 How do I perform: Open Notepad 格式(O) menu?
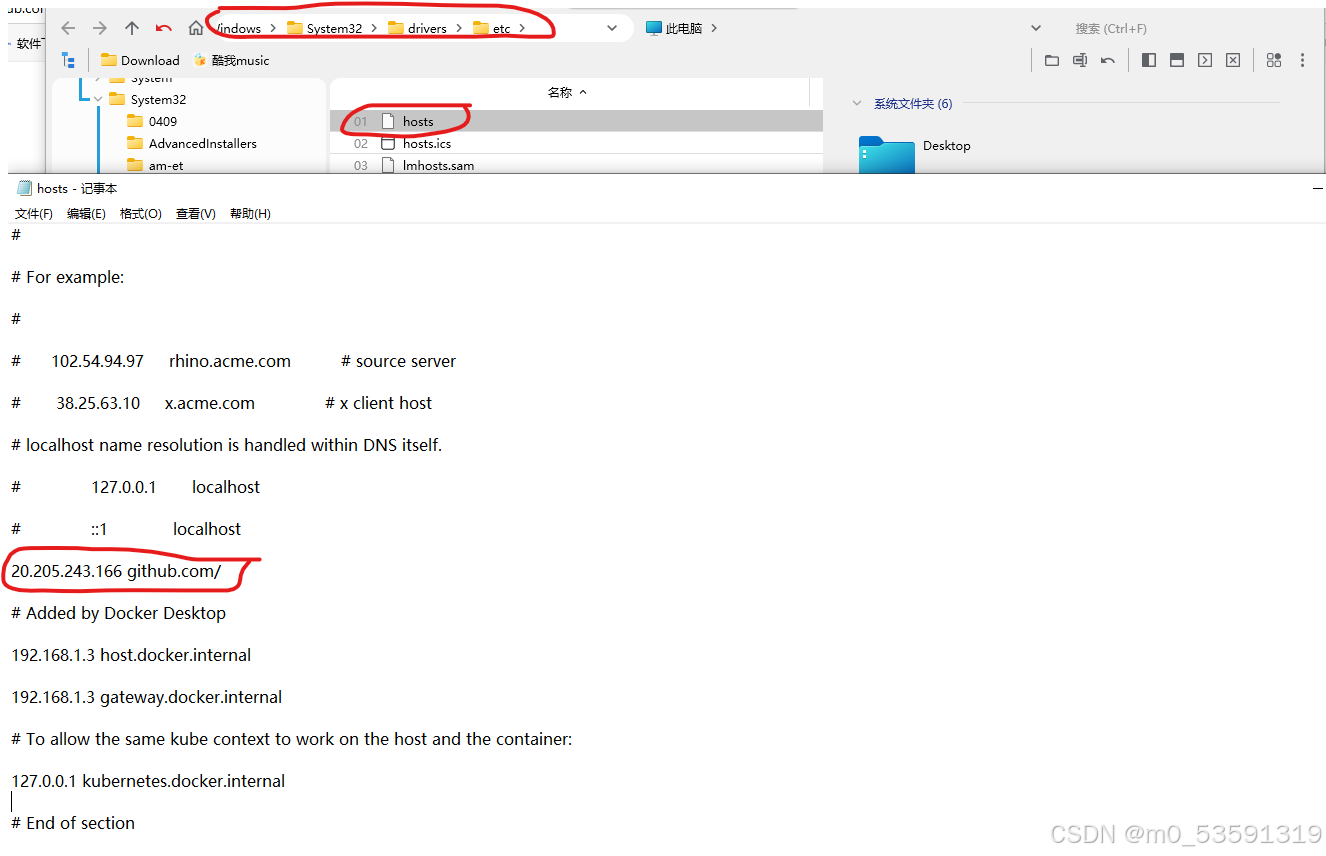140,214
